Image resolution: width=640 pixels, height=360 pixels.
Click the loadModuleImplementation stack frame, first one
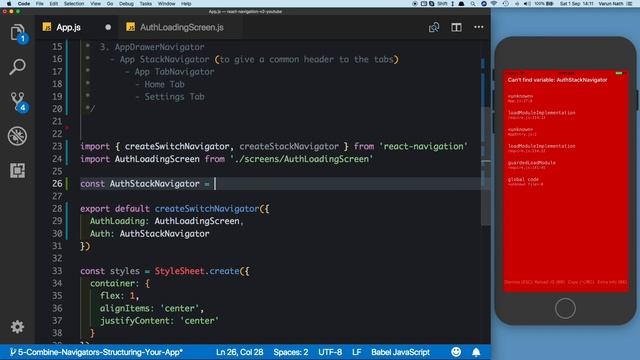point(542,113)
